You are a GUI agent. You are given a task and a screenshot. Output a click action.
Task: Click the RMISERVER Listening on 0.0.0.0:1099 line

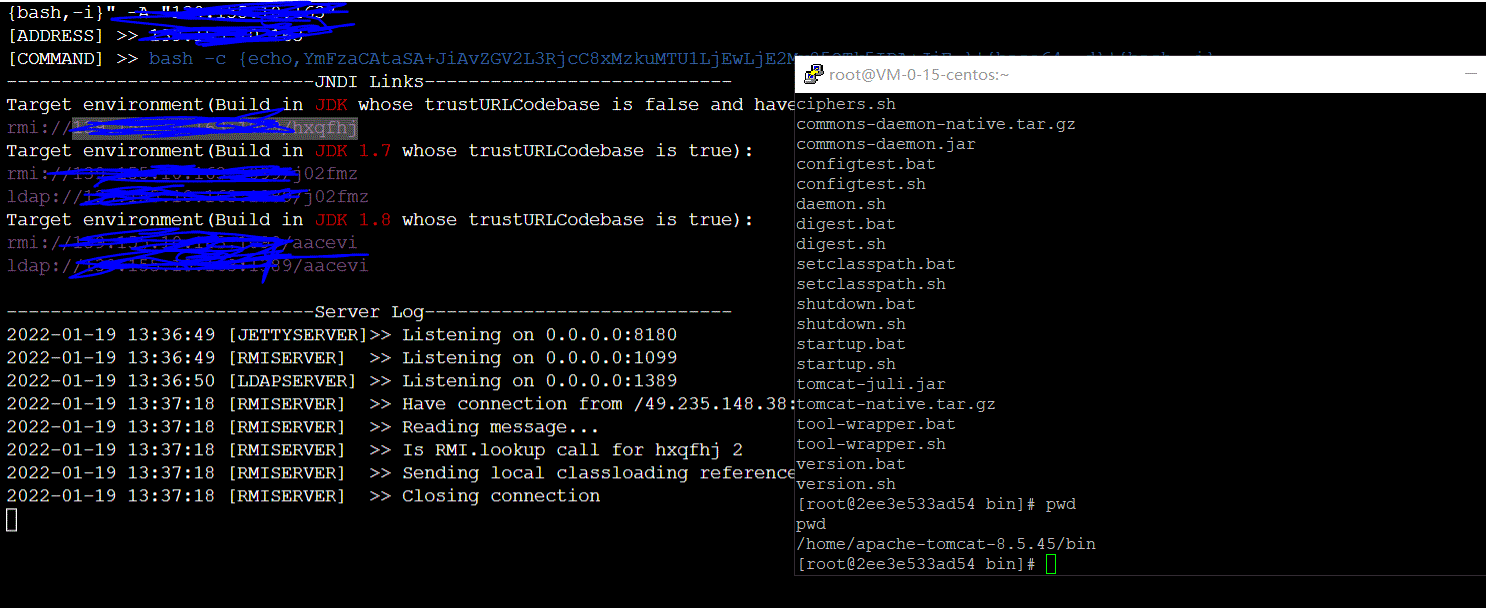click(342, 358)
